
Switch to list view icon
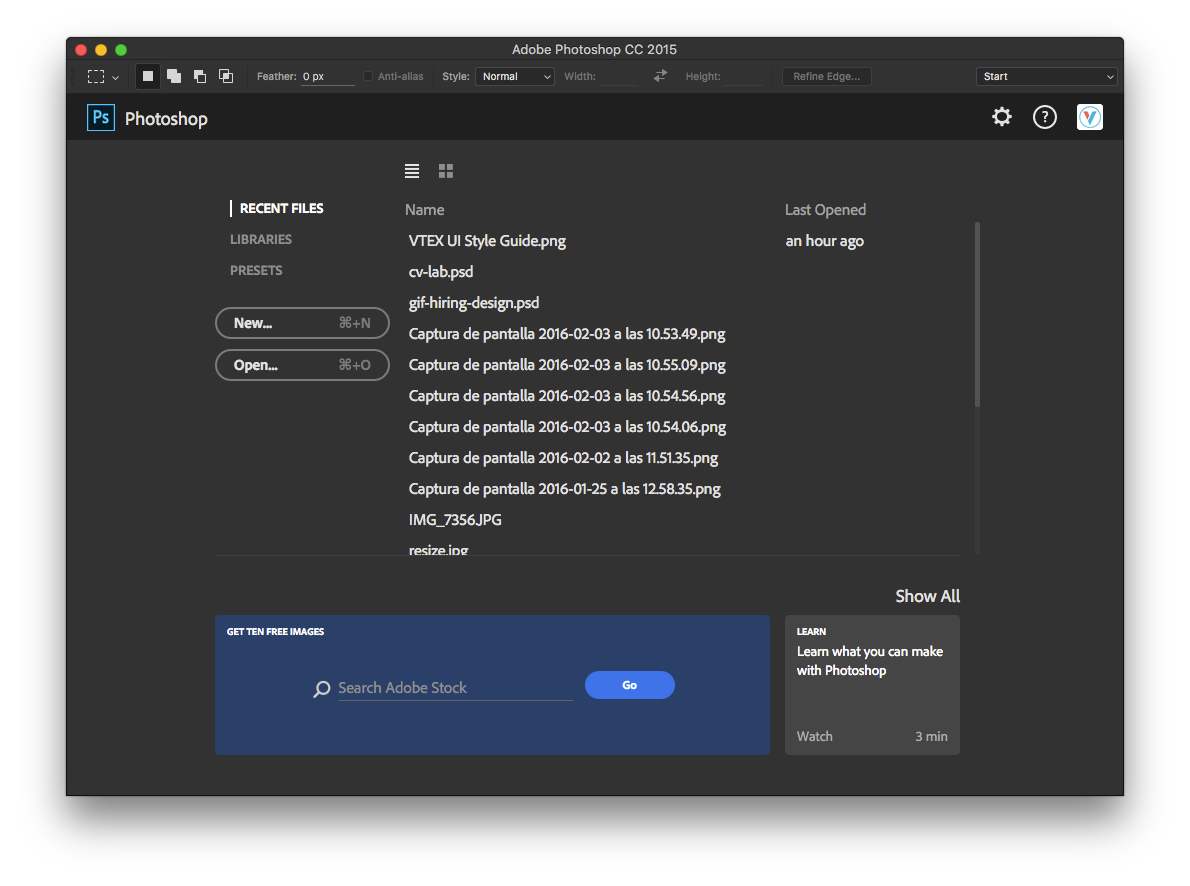point(412,171)
